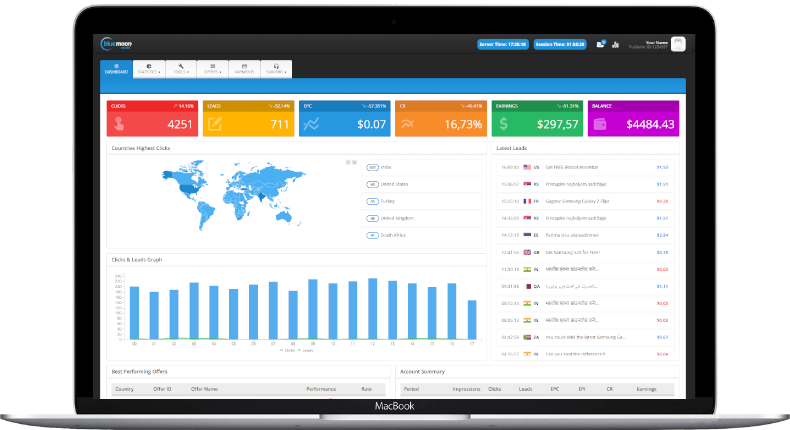Click the shuffle icon on CR card

[x=408, y=124]
